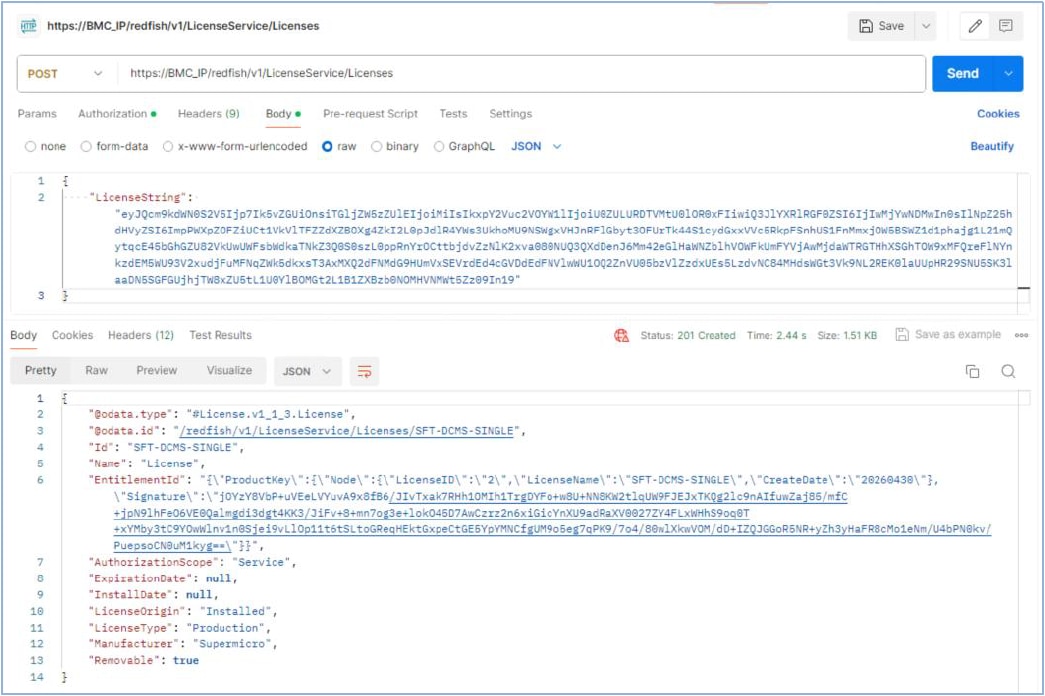Click the "LicenseType": "Production" line
Image resolution: width=1045 pixels, height=696 pixels.
tap(179, 628)
